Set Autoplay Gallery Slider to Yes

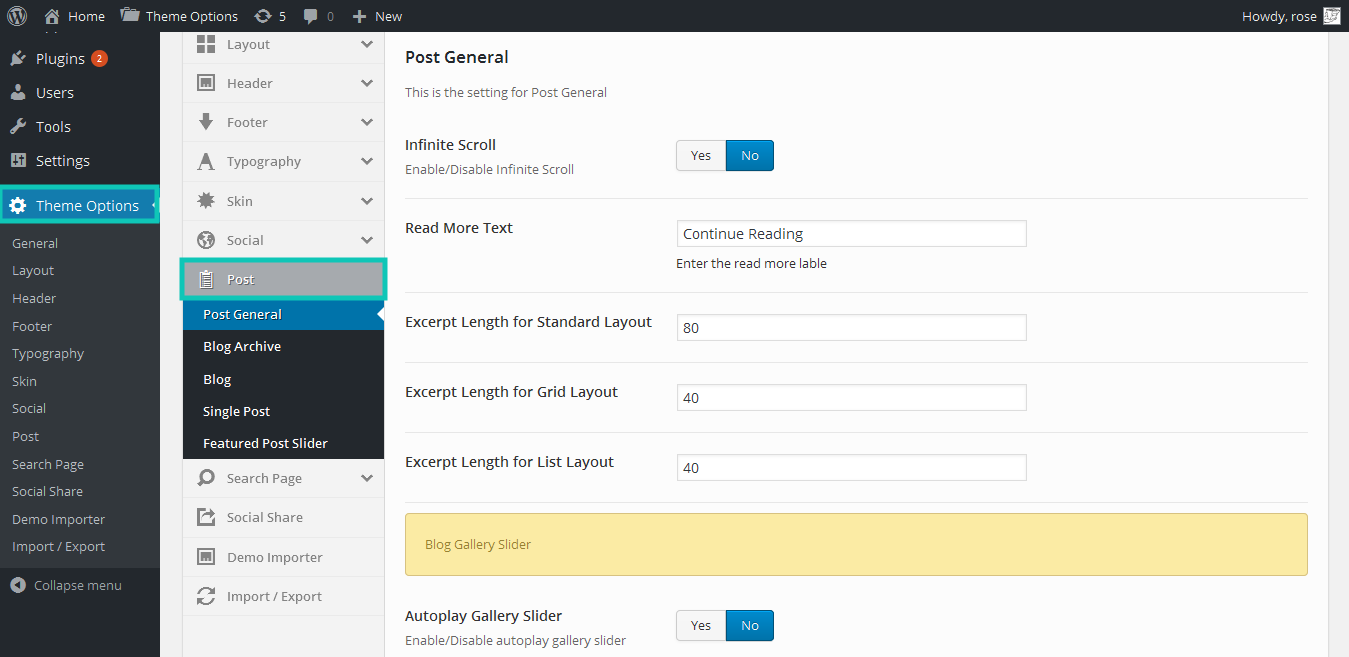pos(701,625)
